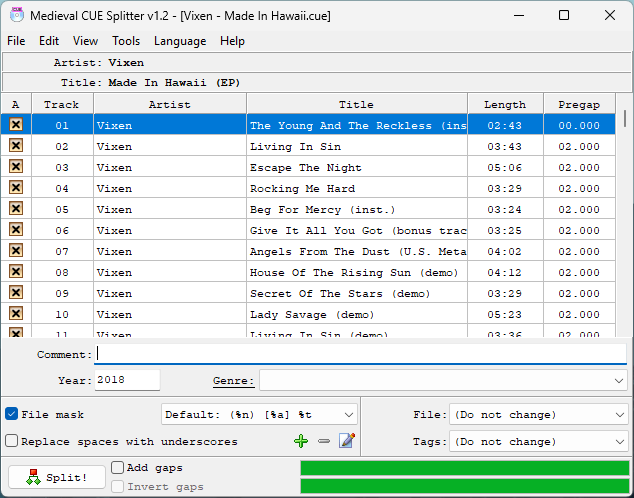Image resolution: width=634 pixels, height=498 pixels.
Task: Toggle the checkbox for track 05
Action: 16,209
